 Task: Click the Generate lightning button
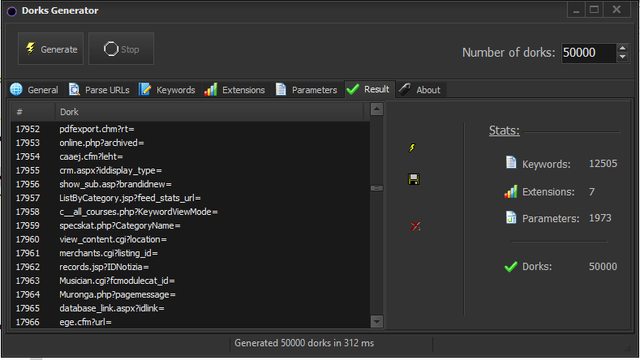coord(51,49)
